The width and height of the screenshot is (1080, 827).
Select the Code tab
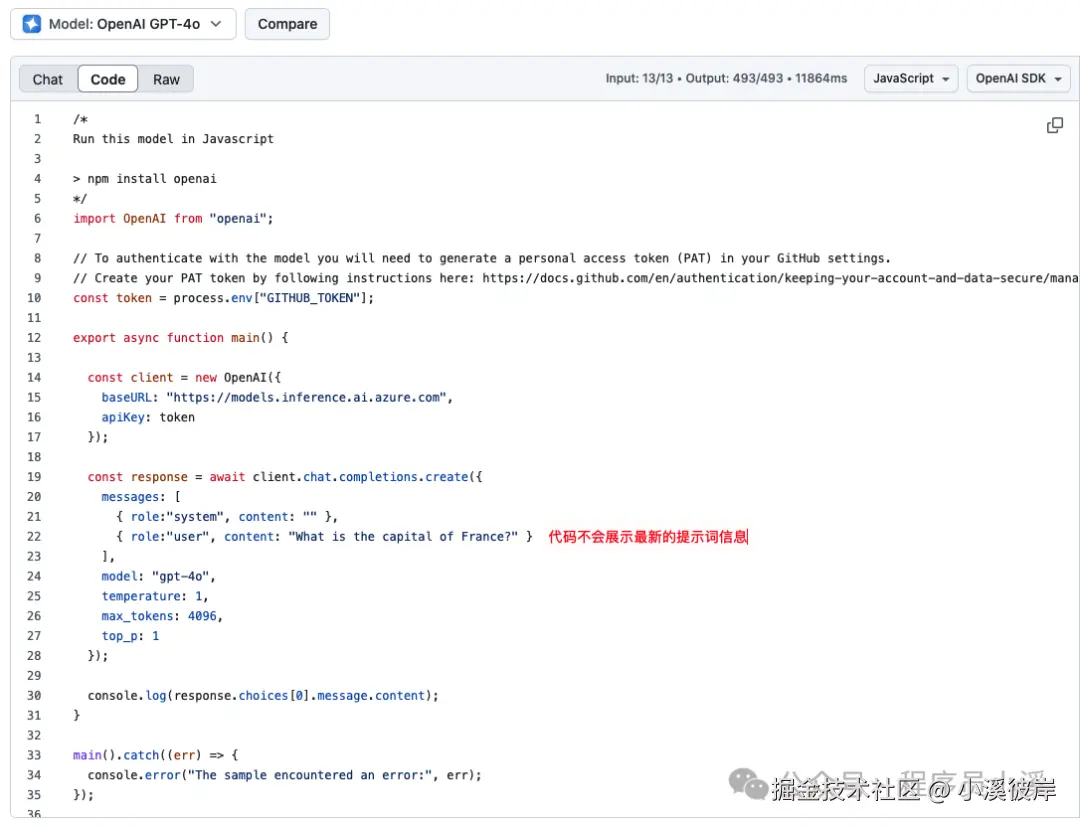tap(108, 79)
